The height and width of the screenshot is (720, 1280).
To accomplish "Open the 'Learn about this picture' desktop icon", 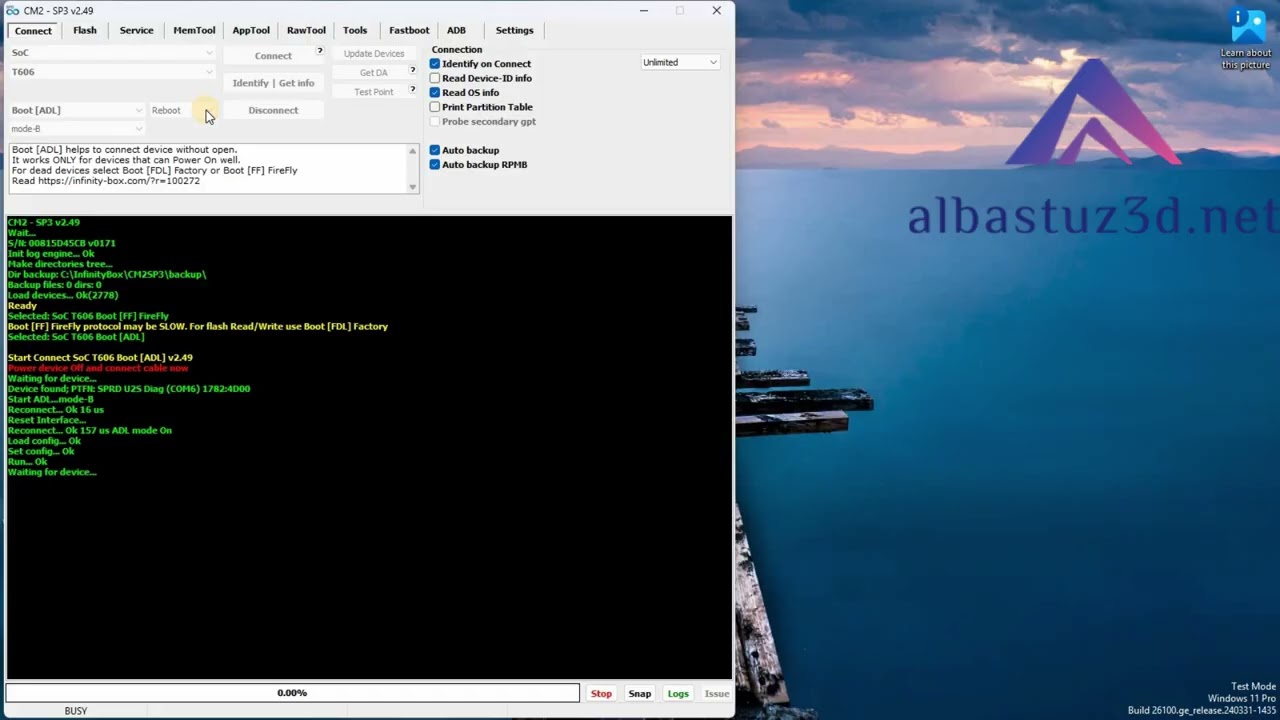I will tap(1247, 40).
